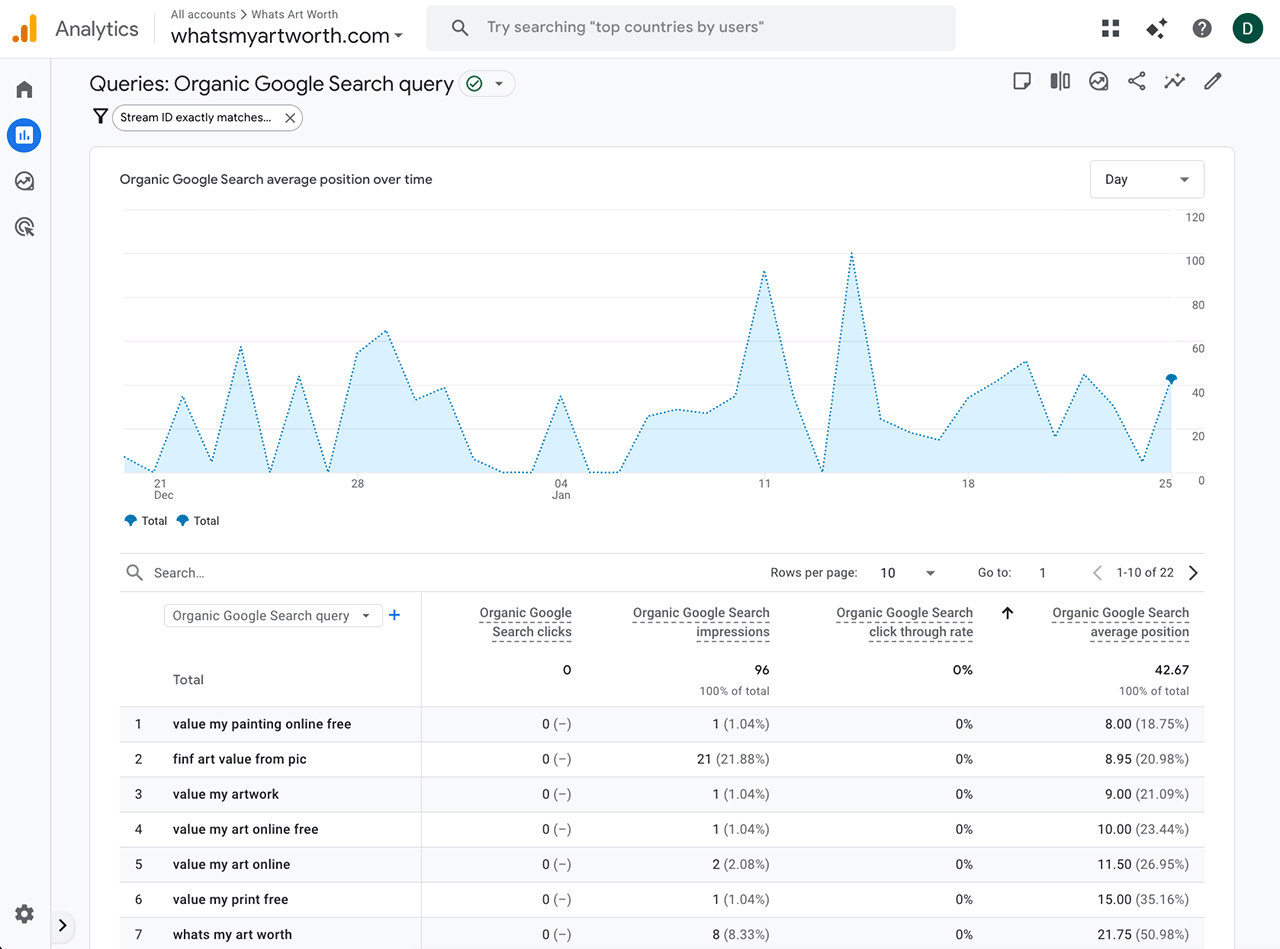Open report Insights with the sparkle icon
This screenshot has width=1280, height=949.
1174,80
